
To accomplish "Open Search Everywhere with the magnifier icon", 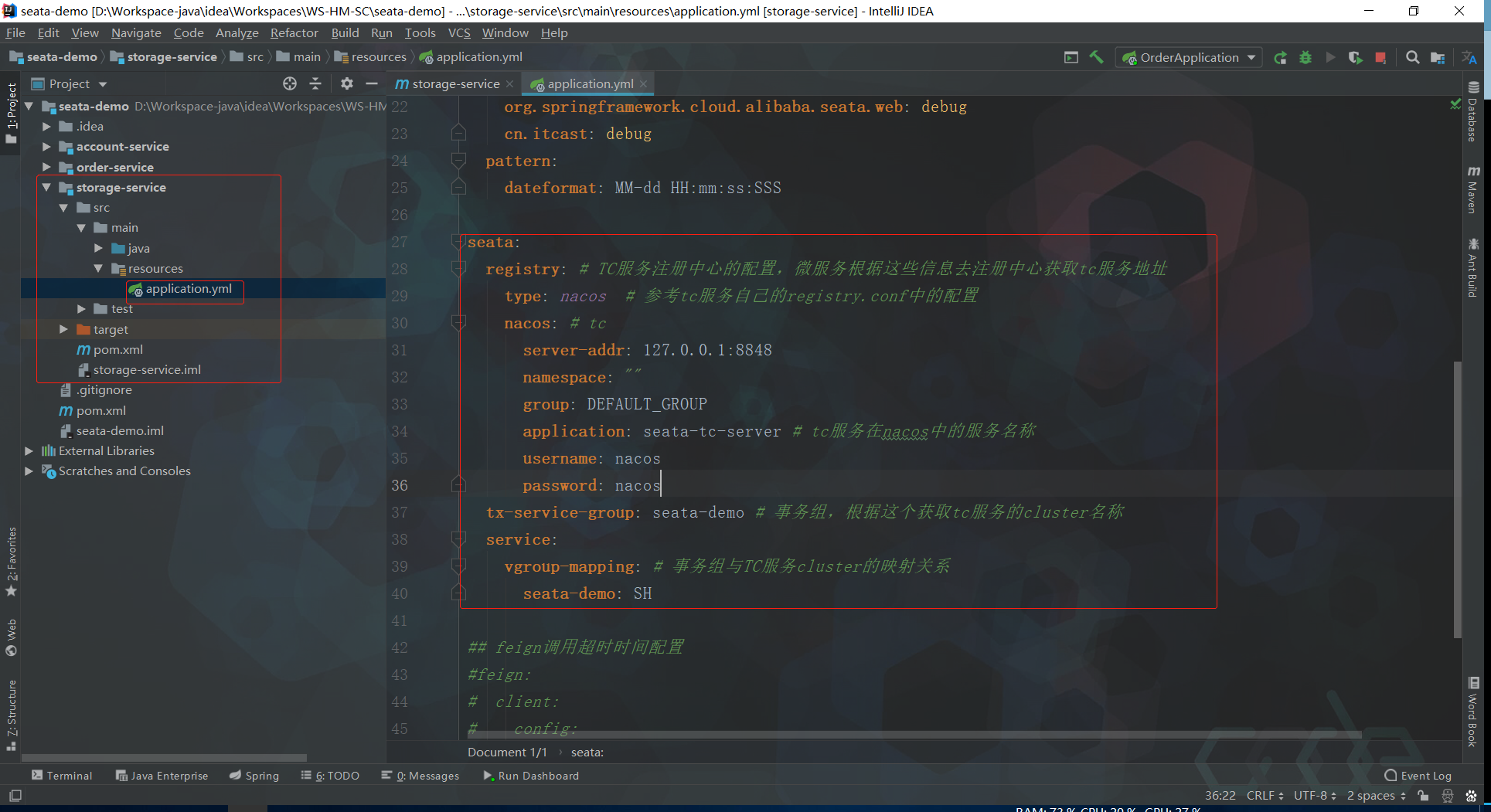I will [x=1413, y=57].
